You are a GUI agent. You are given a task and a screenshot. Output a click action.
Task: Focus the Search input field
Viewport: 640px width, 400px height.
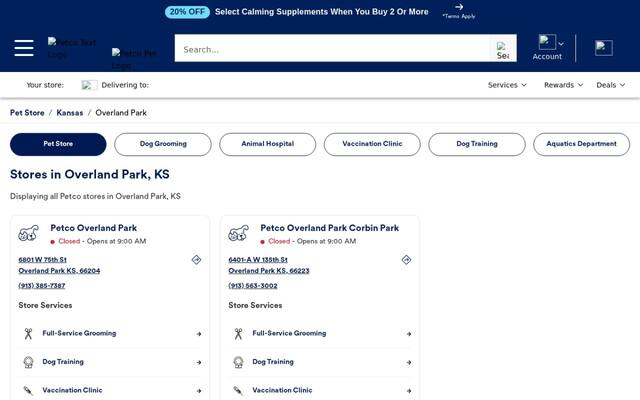pyautogui.click(x=332, y=49)
